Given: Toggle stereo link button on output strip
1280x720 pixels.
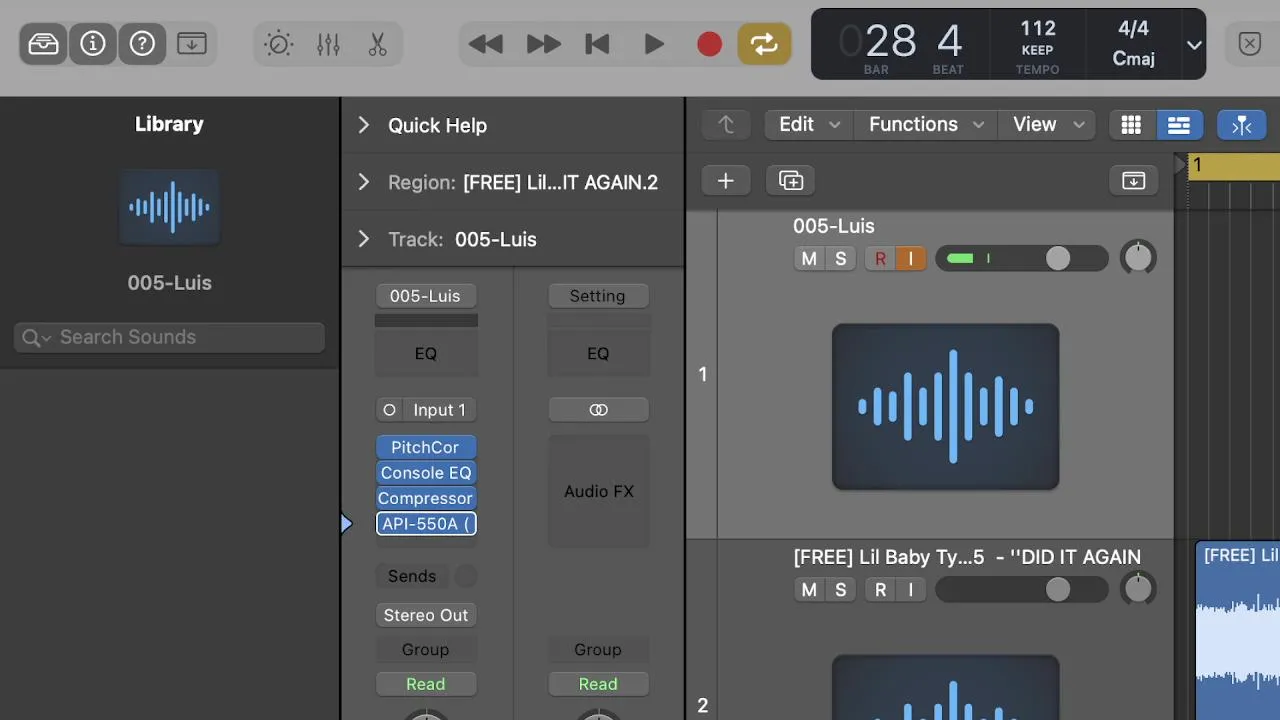Looking at the screenshot, I should coord(598,410).
